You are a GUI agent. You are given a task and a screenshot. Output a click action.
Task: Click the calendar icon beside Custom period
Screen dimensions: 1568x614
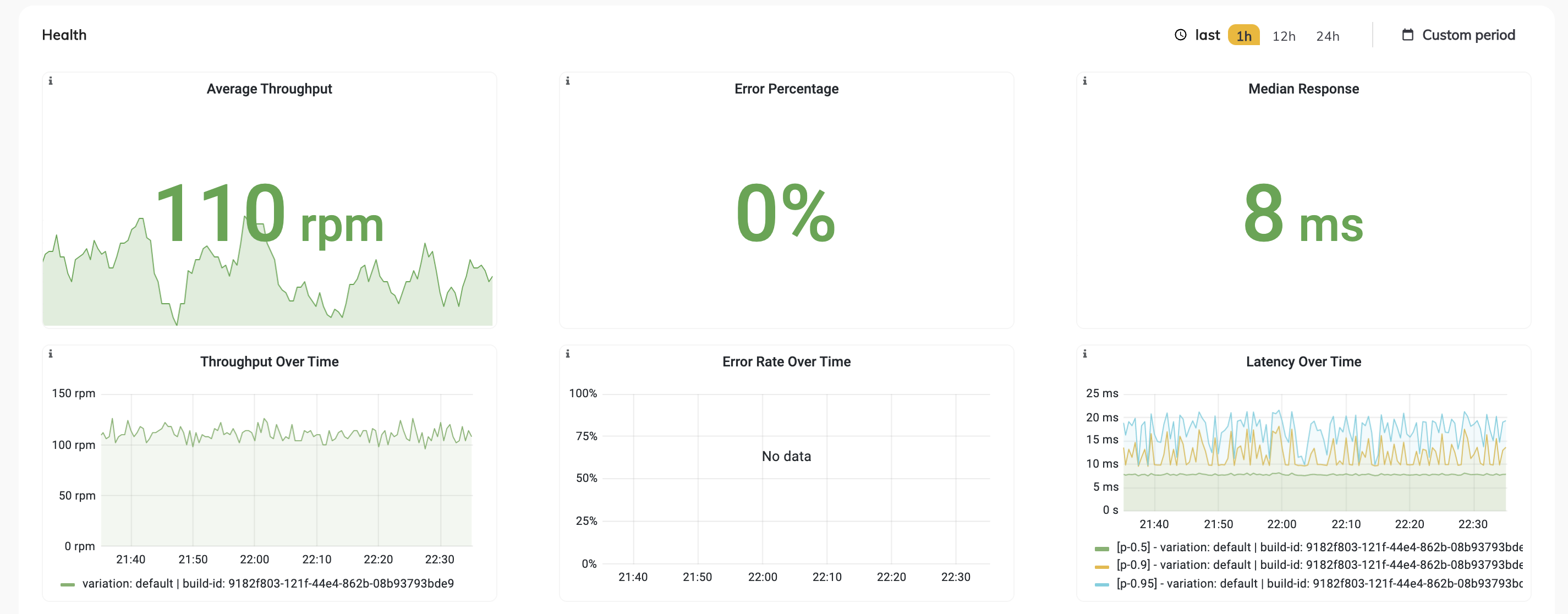(x=1407, y=35)
